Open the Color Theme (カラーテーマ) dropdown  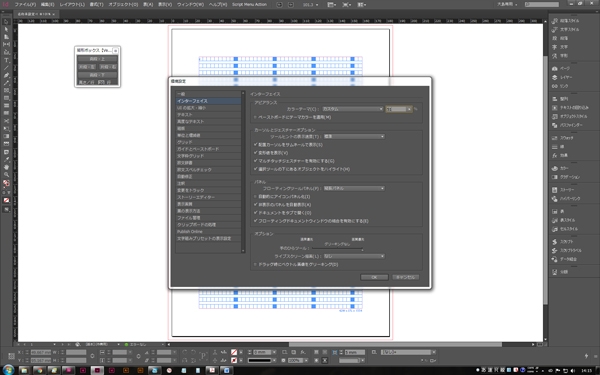(352, 109)
